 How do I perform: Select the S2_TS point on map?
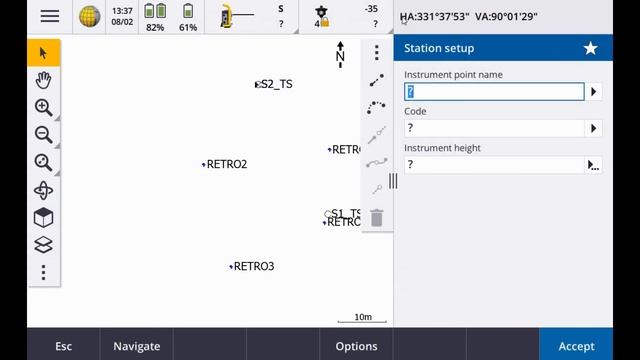[x=273, y=84]
